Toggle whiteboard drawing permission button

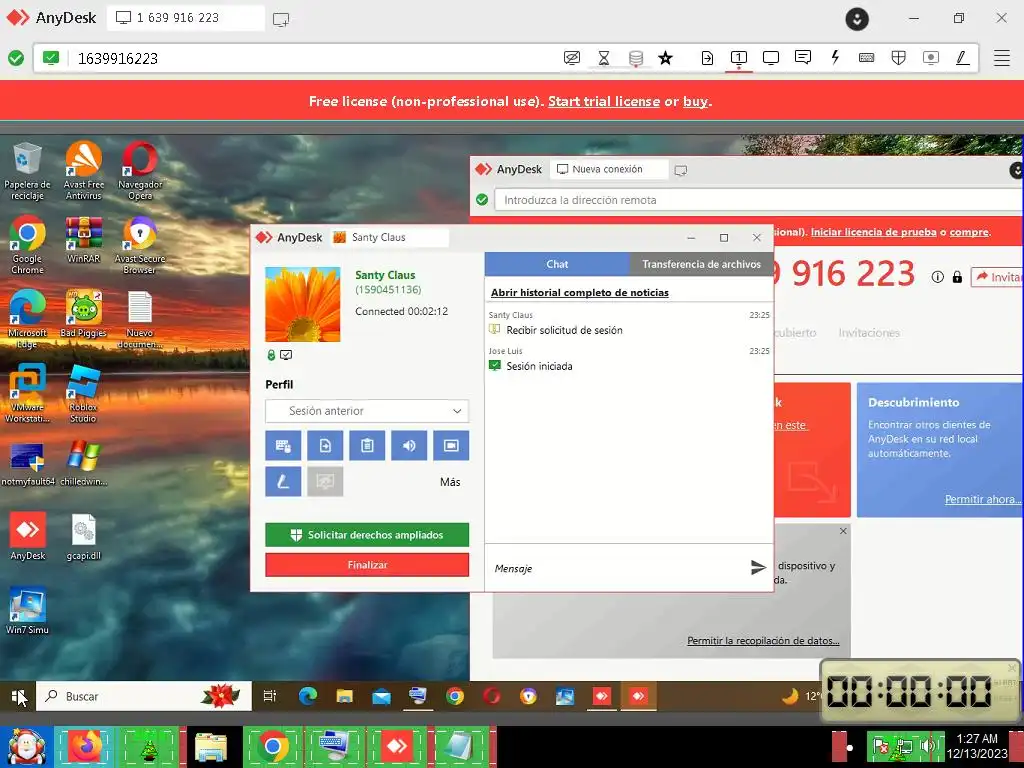point(283,481)
